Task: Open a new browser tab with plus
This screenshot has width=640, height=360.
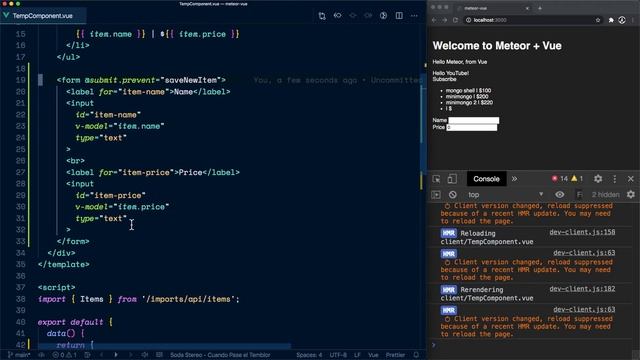Action: pos(540,8)
